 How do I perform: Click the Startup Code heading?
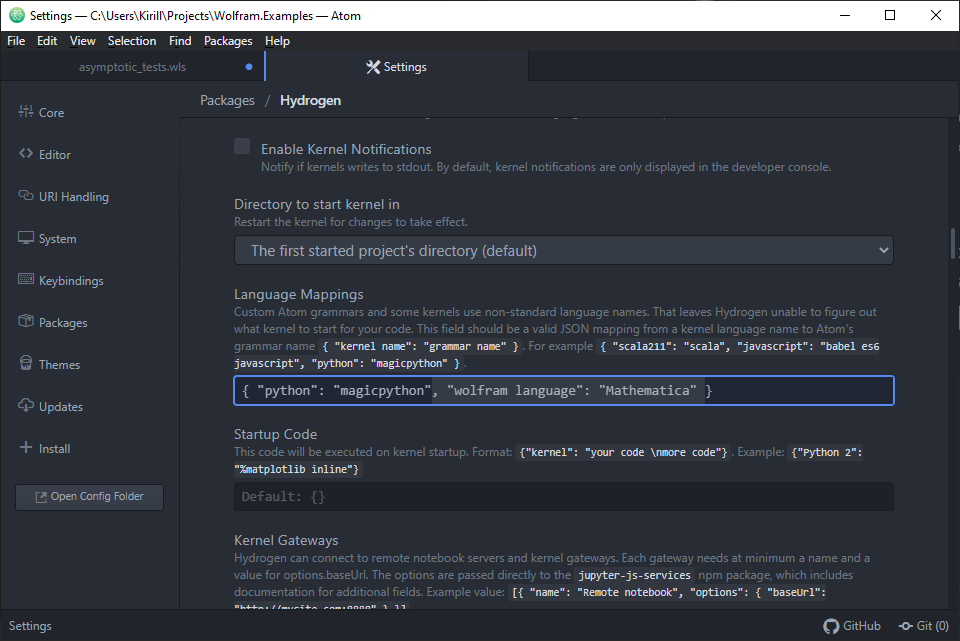276,434
